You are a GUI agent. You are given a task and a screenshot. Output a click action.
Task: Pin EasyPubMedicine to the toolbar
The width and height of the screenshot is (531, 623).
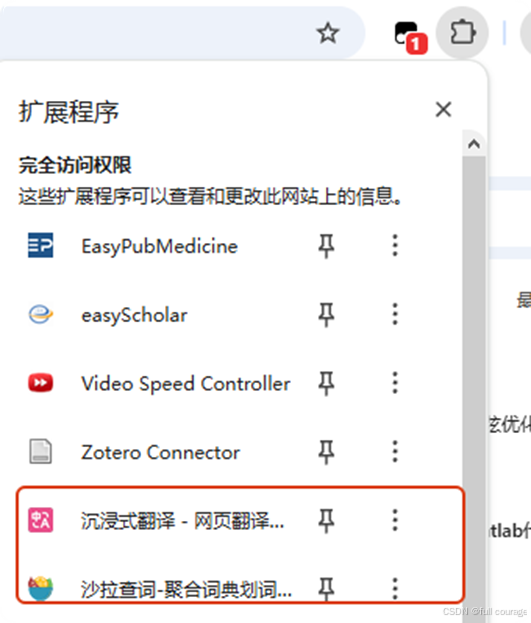(x=326, y=246)
